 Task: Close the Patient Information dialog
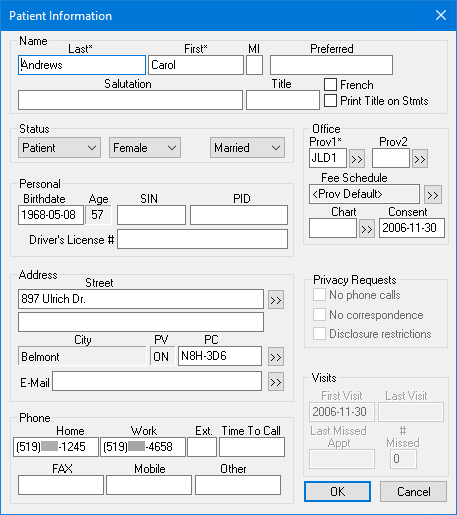441,15
